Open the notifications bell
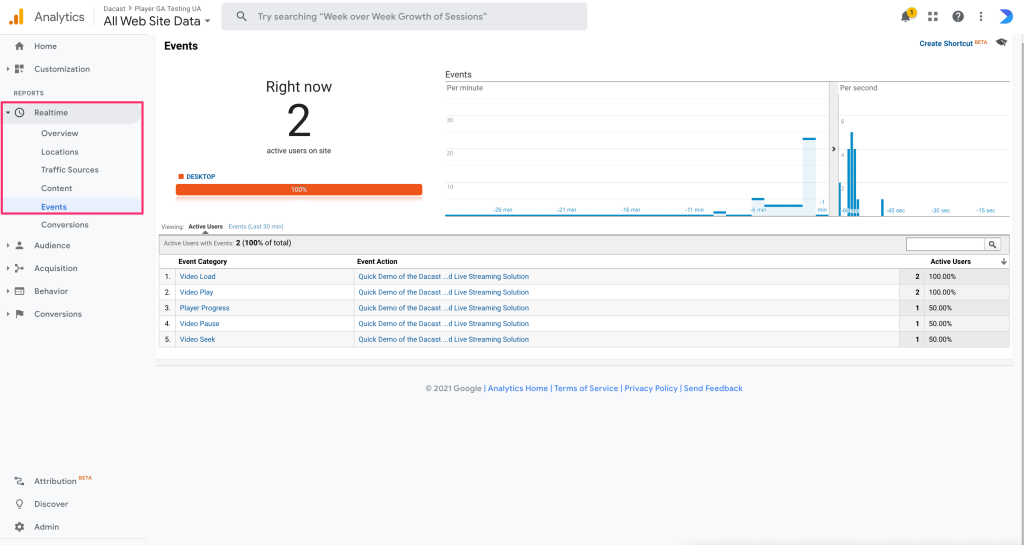This screenshot has width=1024, height=545. pyautogui.click(x=906, y=16)
